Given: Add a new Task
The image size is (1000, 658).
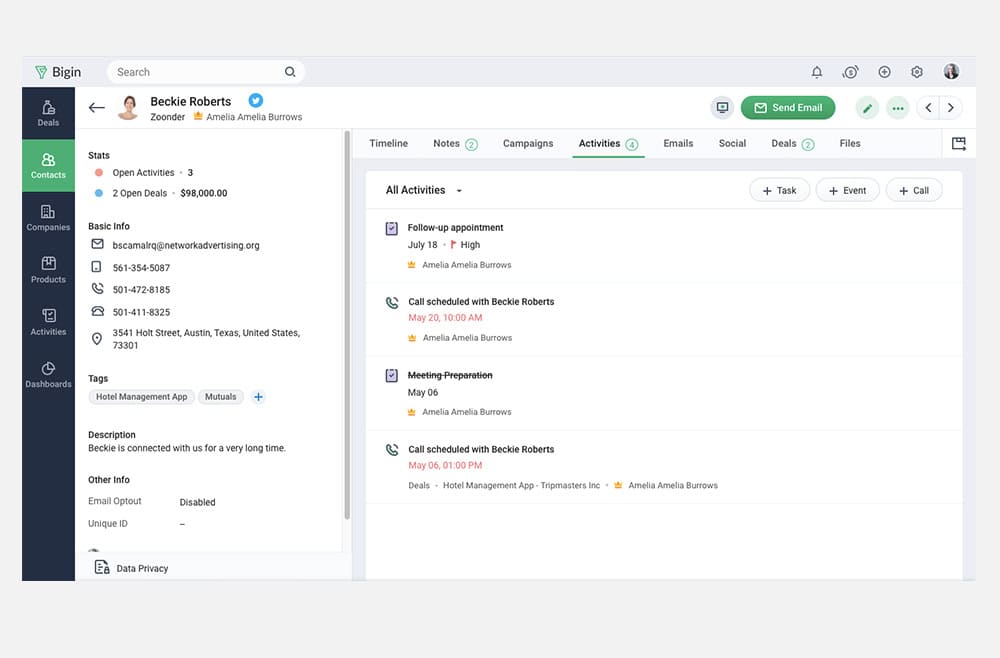Looking at the screenshot, I should (779, 191).
